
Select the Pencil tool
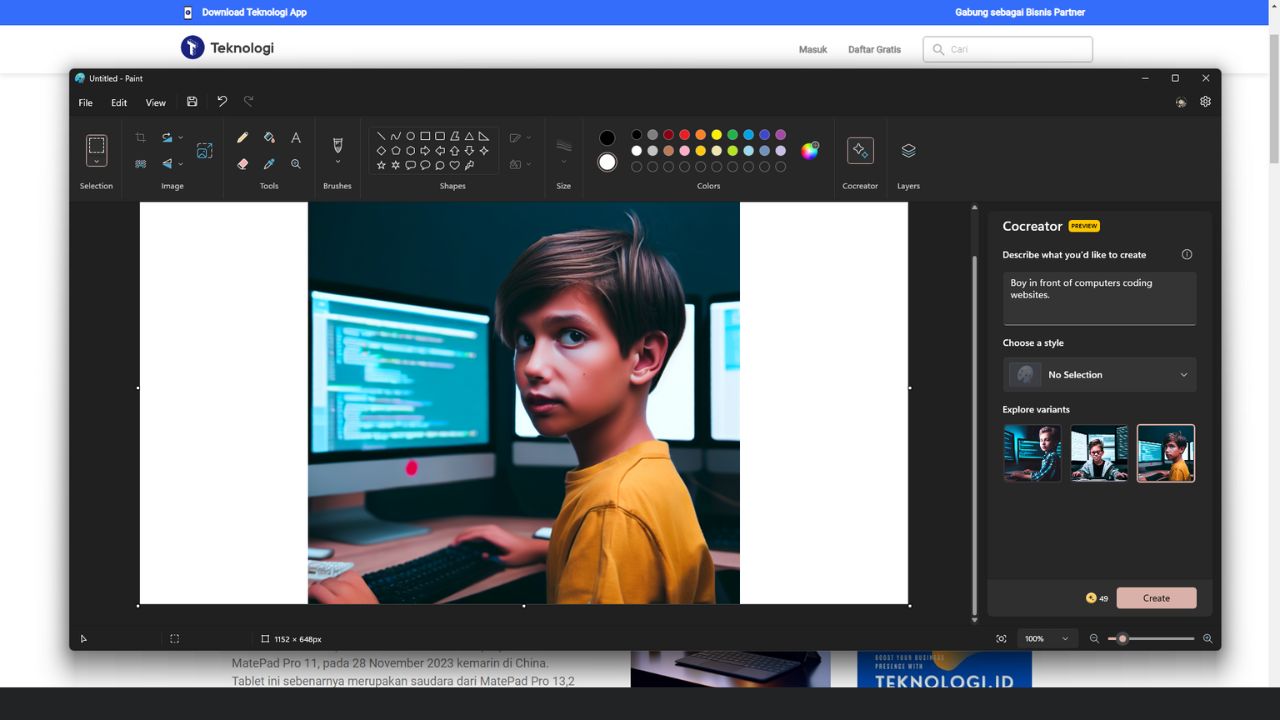tap(243, 137)
